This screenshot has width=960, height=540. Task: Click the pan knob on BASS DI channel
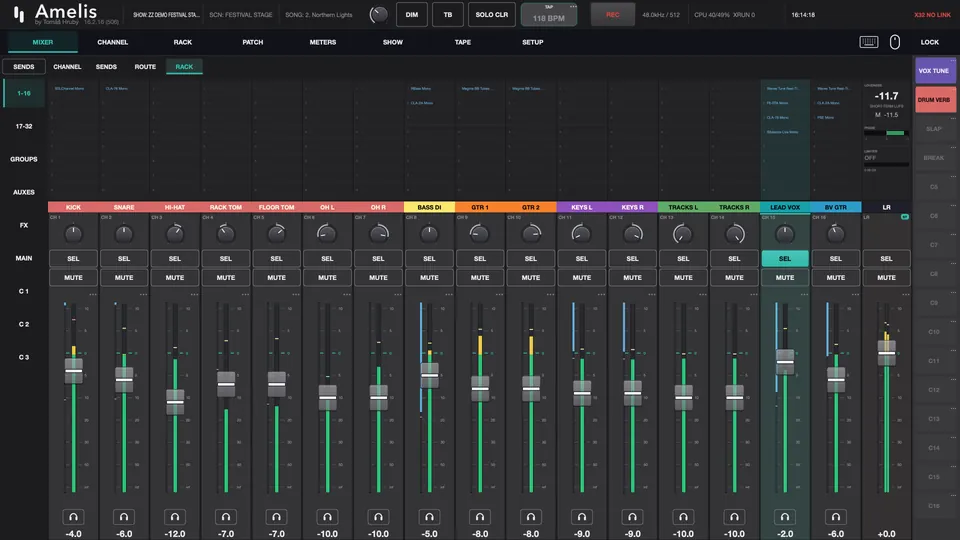tap(429, 233)
